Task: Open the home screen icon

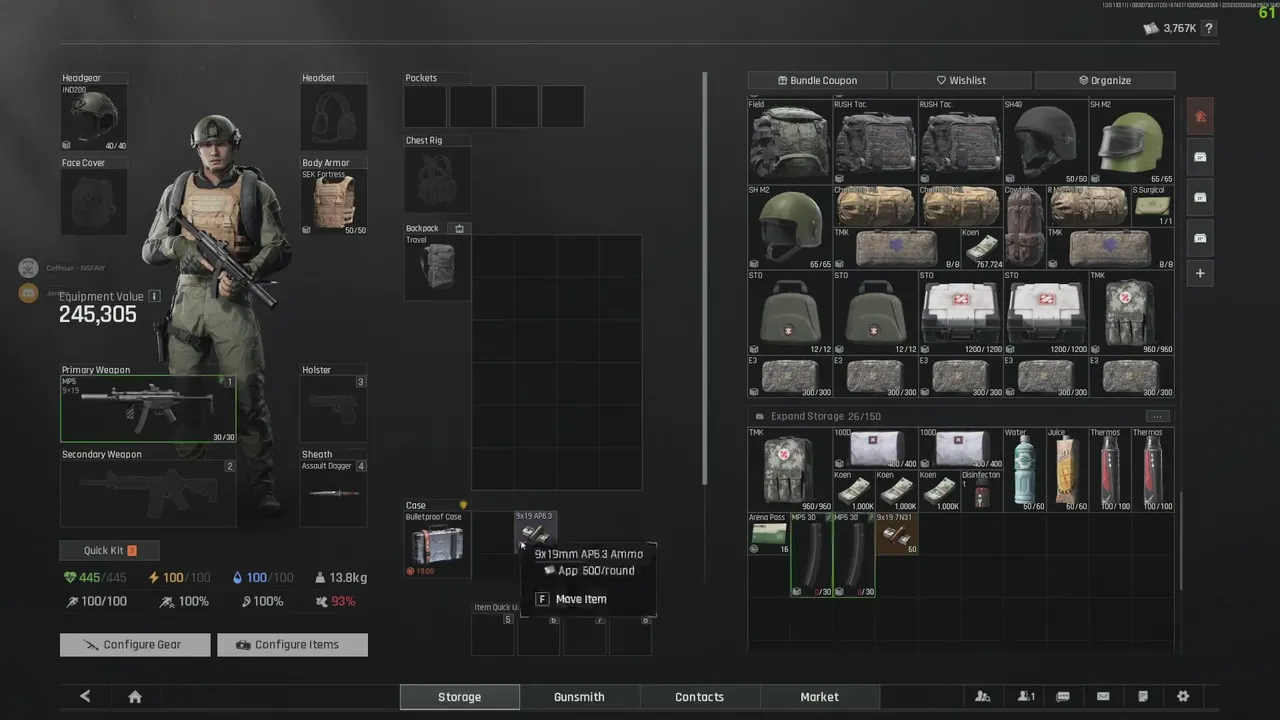Action: 135,697
